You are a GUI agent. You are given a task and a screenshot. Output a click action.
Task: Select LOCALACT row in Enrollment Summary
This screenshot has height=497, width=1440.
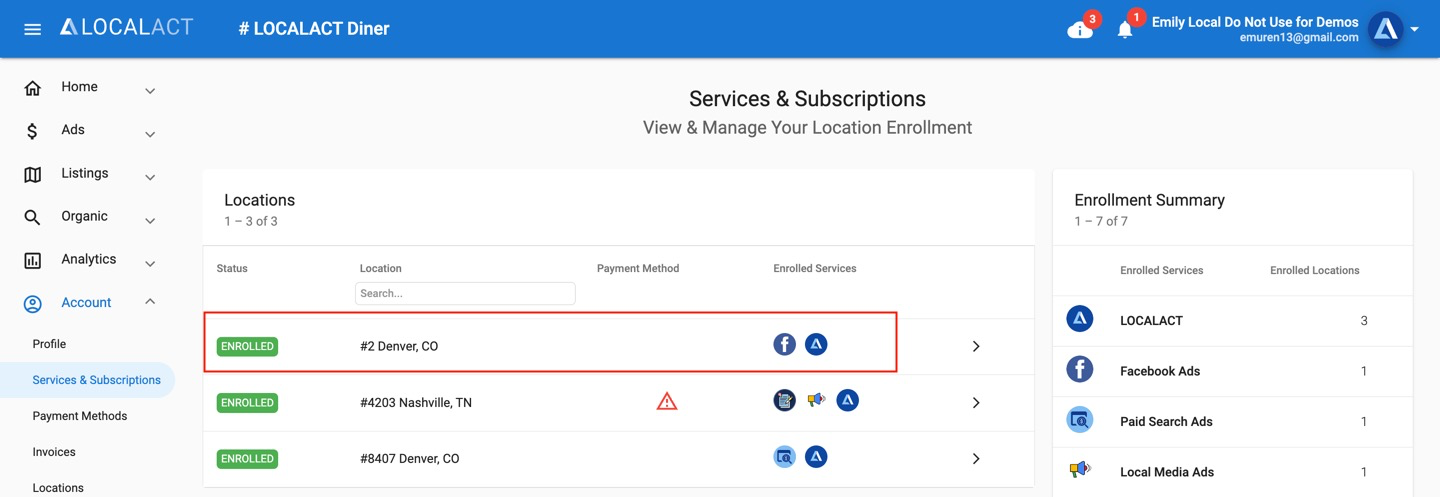pos(1233,321)
